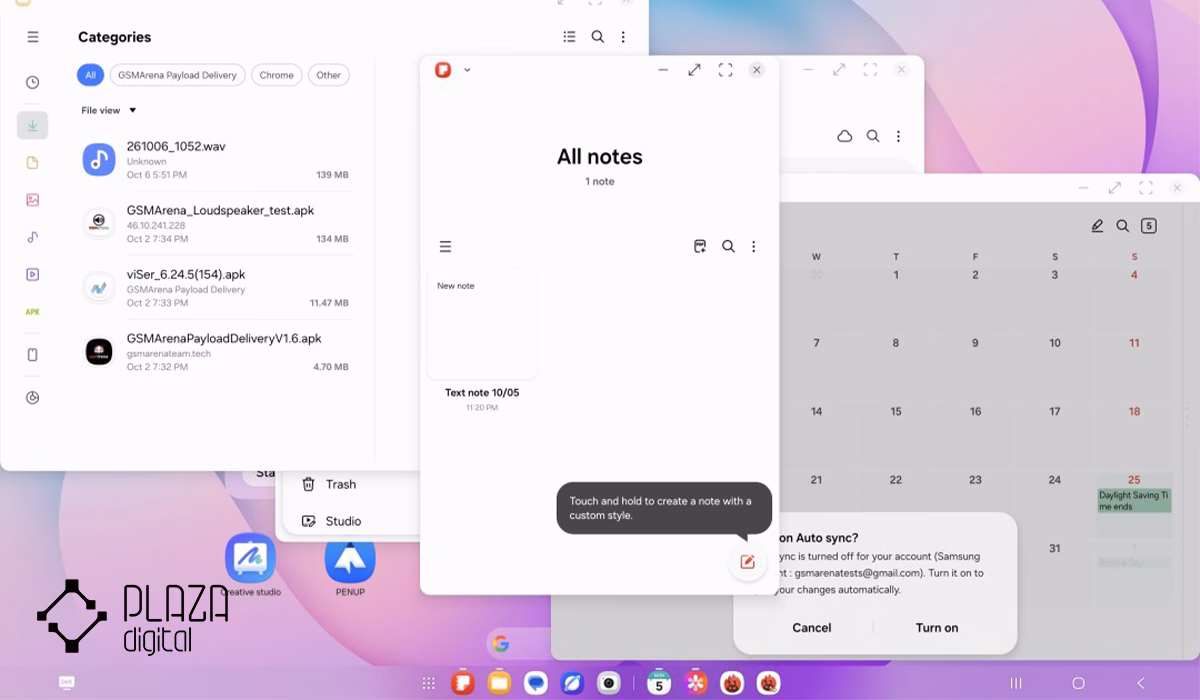Tap Home navigation button in taskbar
1200x700 pixels.
(1078, 683)
